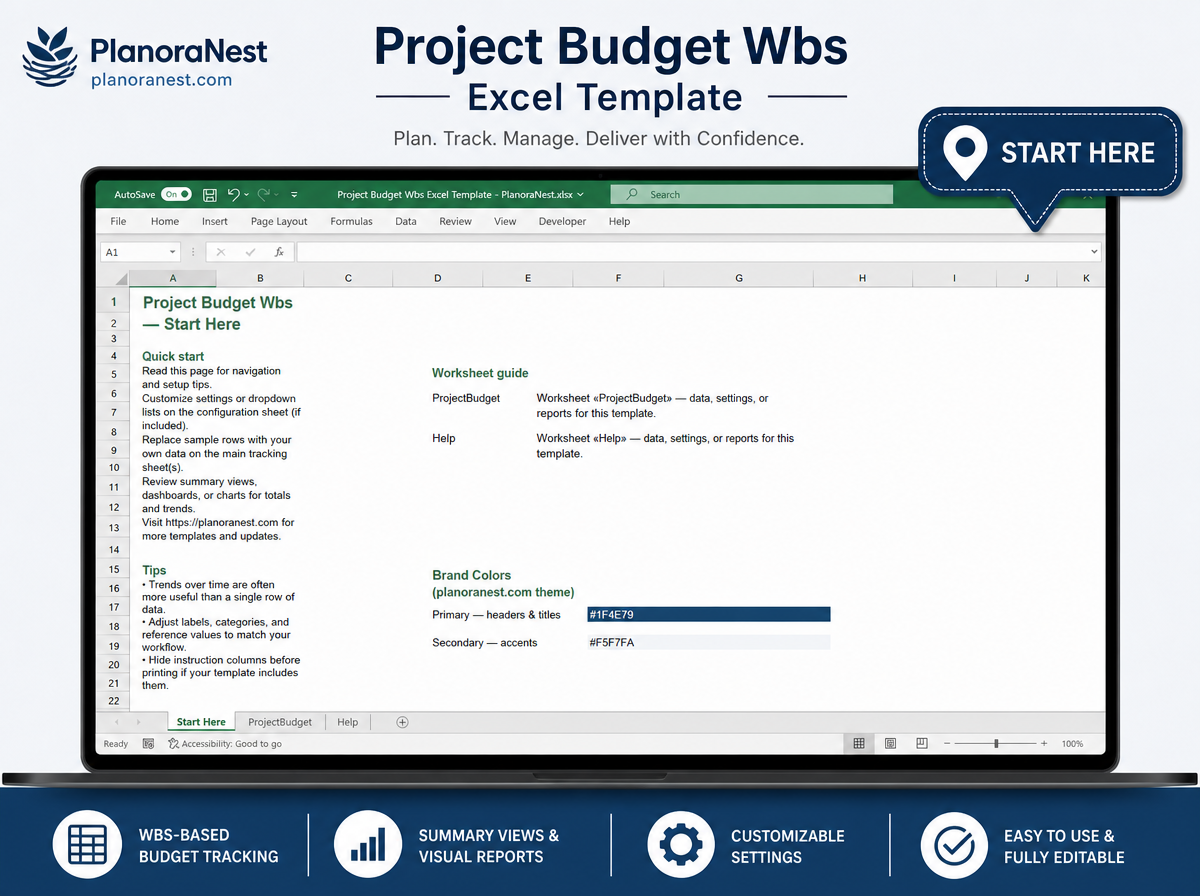Click the Cancel X icon in formula bar

pyautogui.click(x=221, y=253)
